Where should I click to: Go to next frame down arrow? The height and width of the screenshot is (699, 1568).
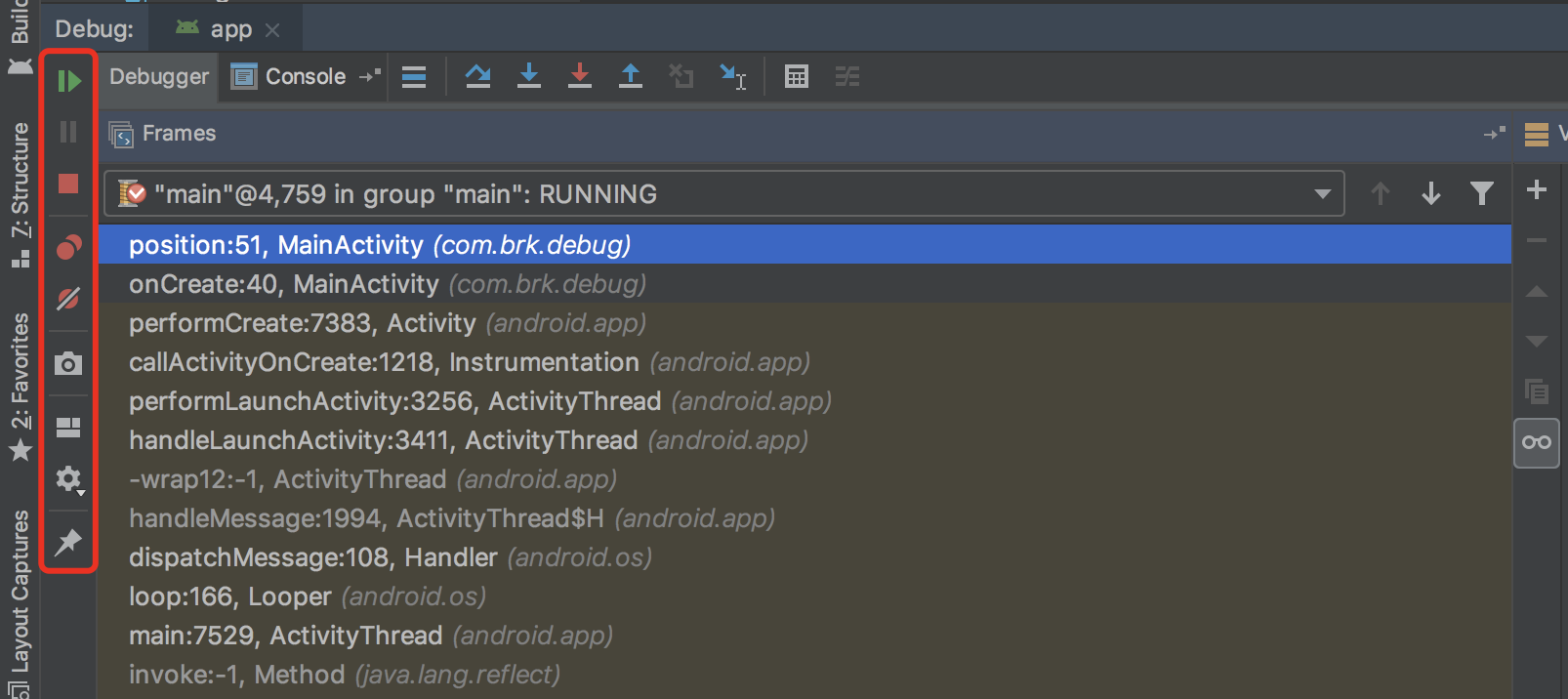(1431, 193)
